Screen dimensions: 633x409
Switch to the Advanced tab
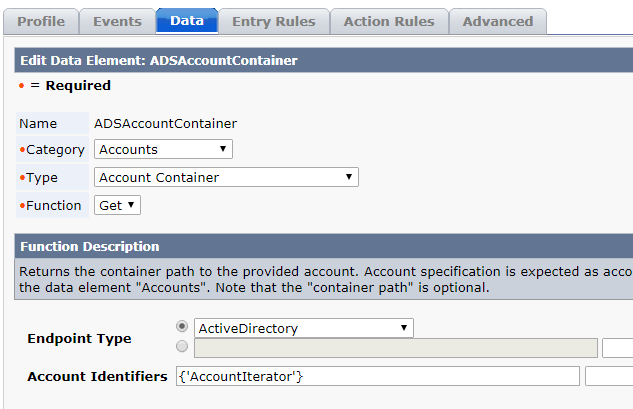coord(498,21)
